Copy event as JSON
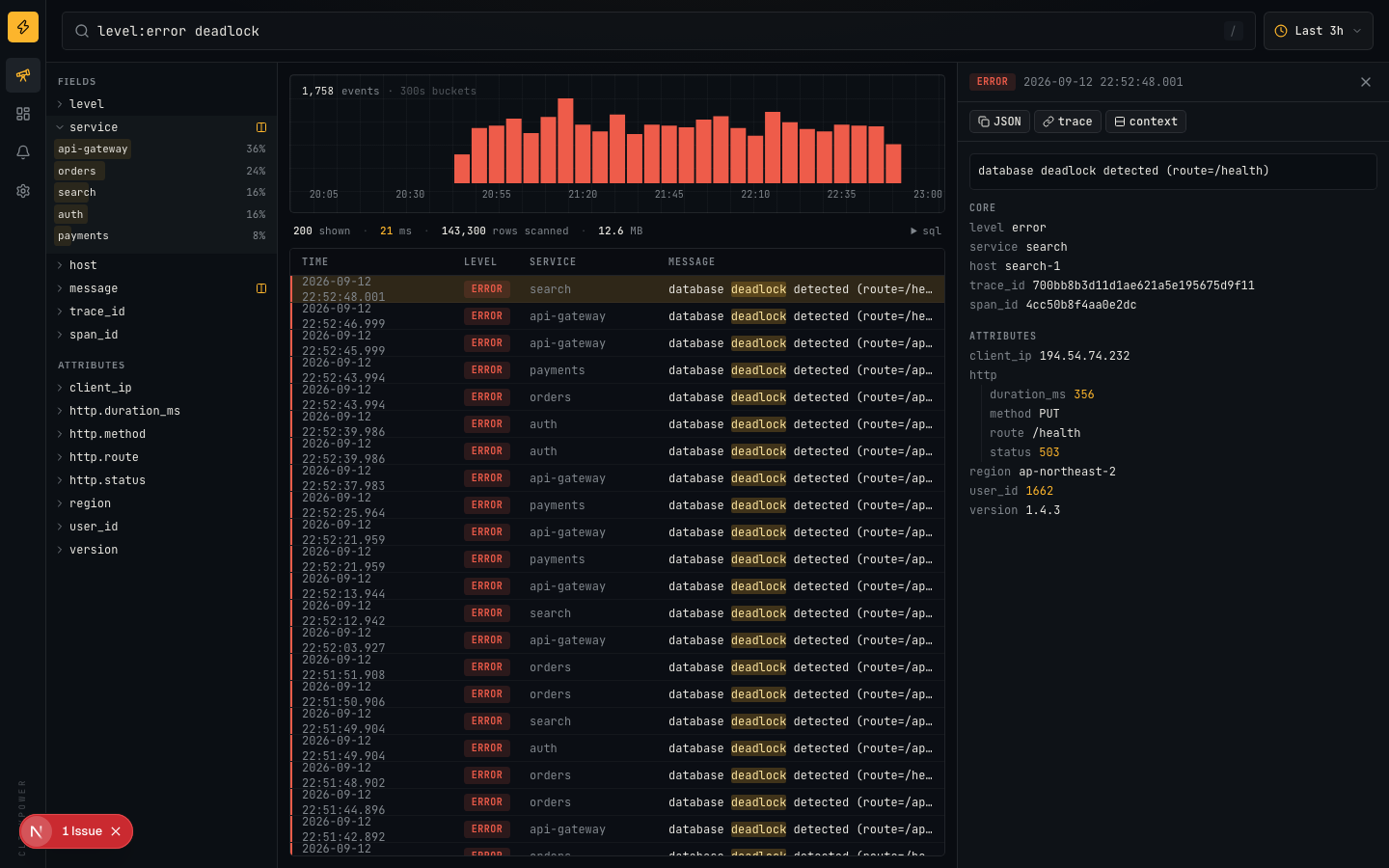The width and height of the screenshot is (1389, 868). pyautogui.click(x=999, y=122)
